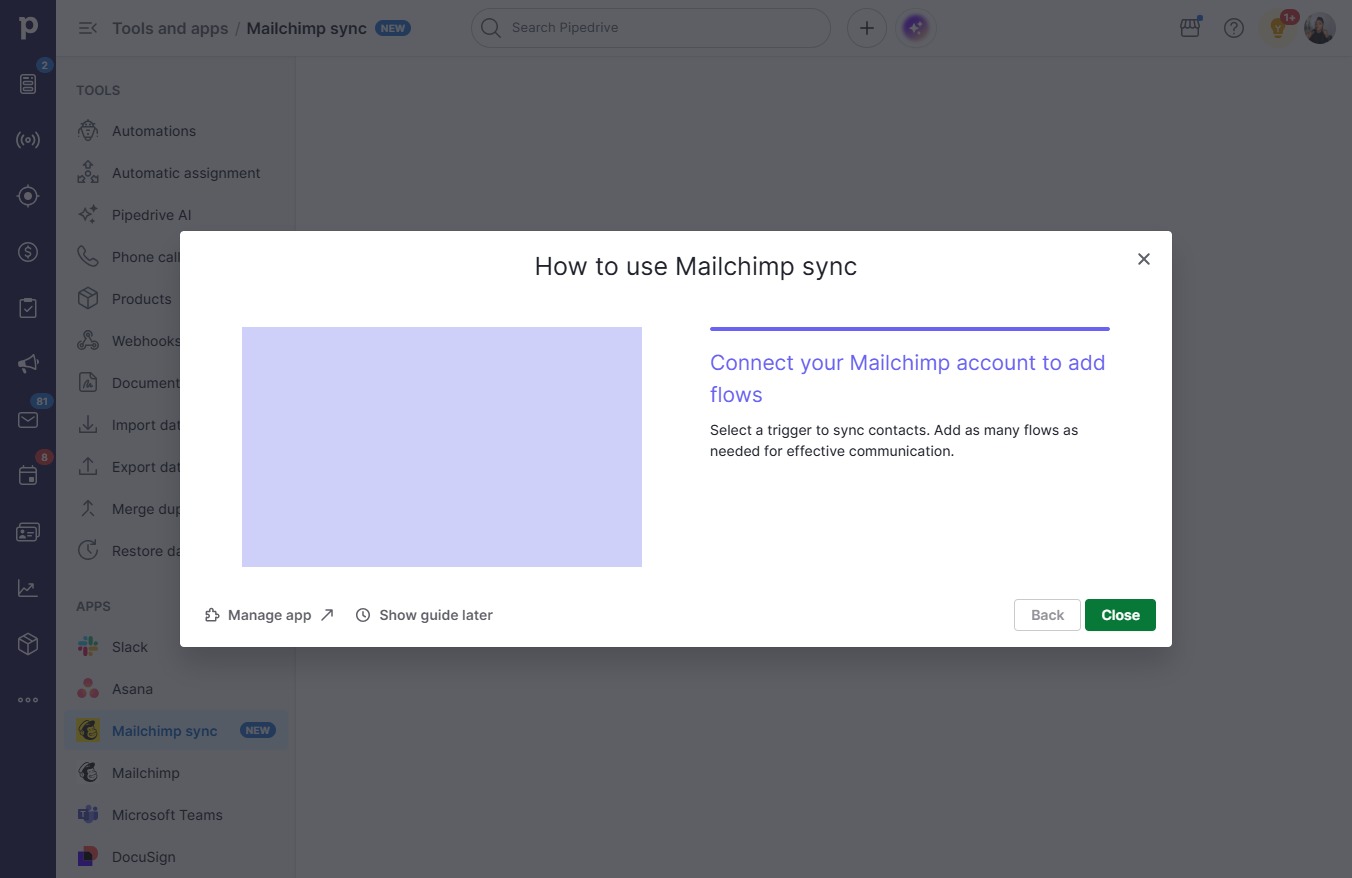
Task: Click the Slack app icon
Action: (x=88, y=647)
